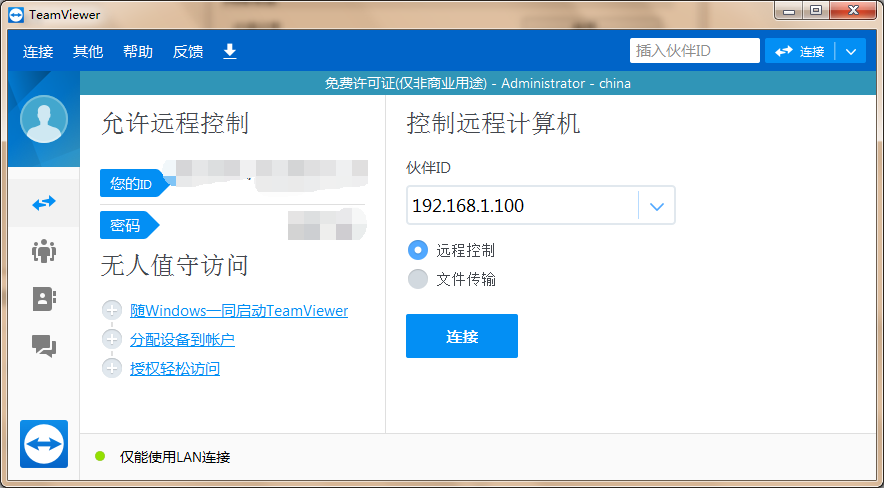Screen dimensions: 884x488
Task: Click plus icon beside 分配设备到帐户
Action: point(112,339)
